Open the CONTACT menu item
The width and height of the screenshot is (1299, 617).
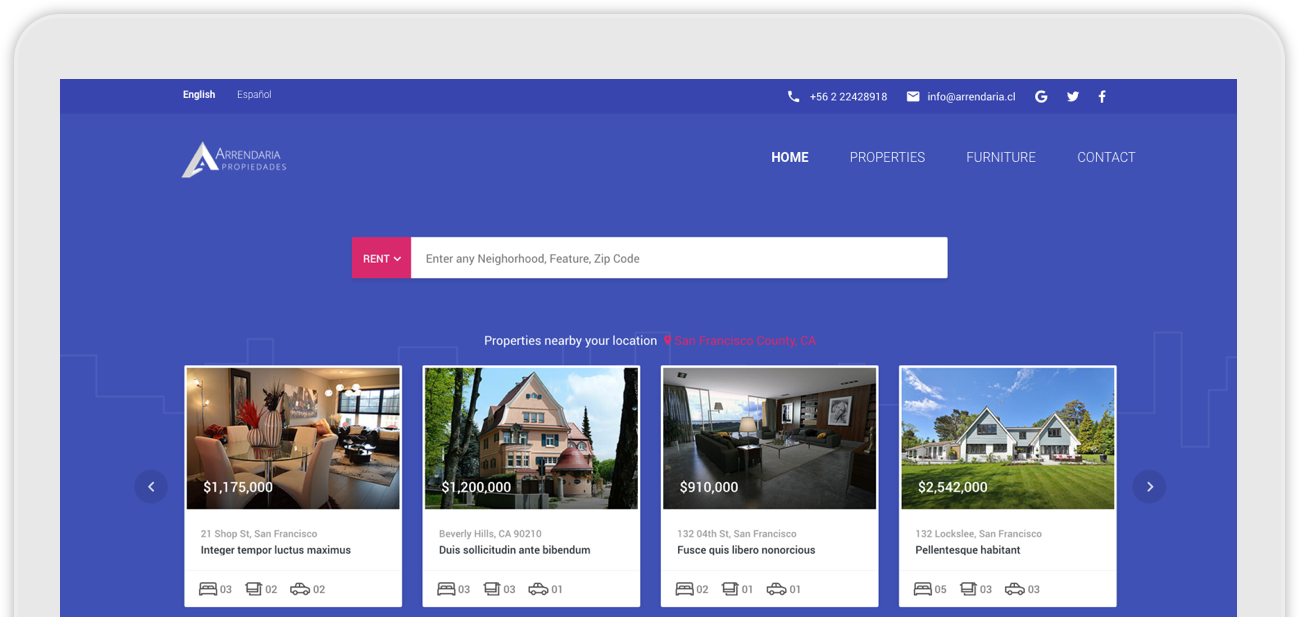point(1106,157)
